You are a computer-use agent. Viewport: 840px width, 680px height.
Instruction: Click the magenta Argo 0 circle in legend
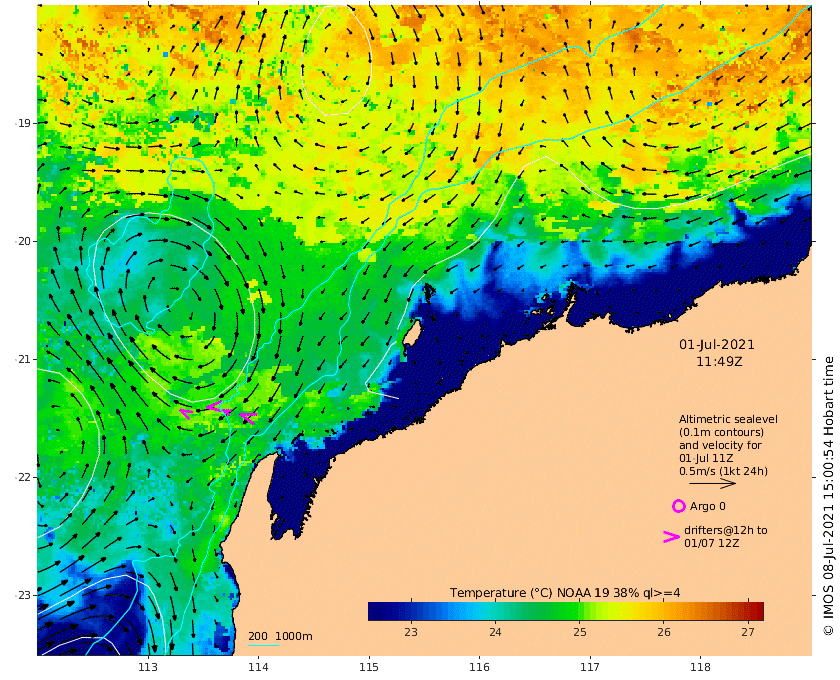click(678, 506)
